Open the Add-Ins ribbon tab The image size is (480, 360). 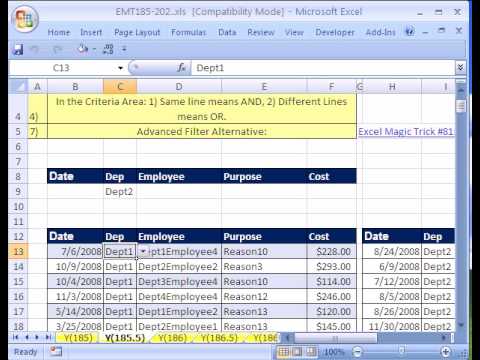tap(381, 32)
